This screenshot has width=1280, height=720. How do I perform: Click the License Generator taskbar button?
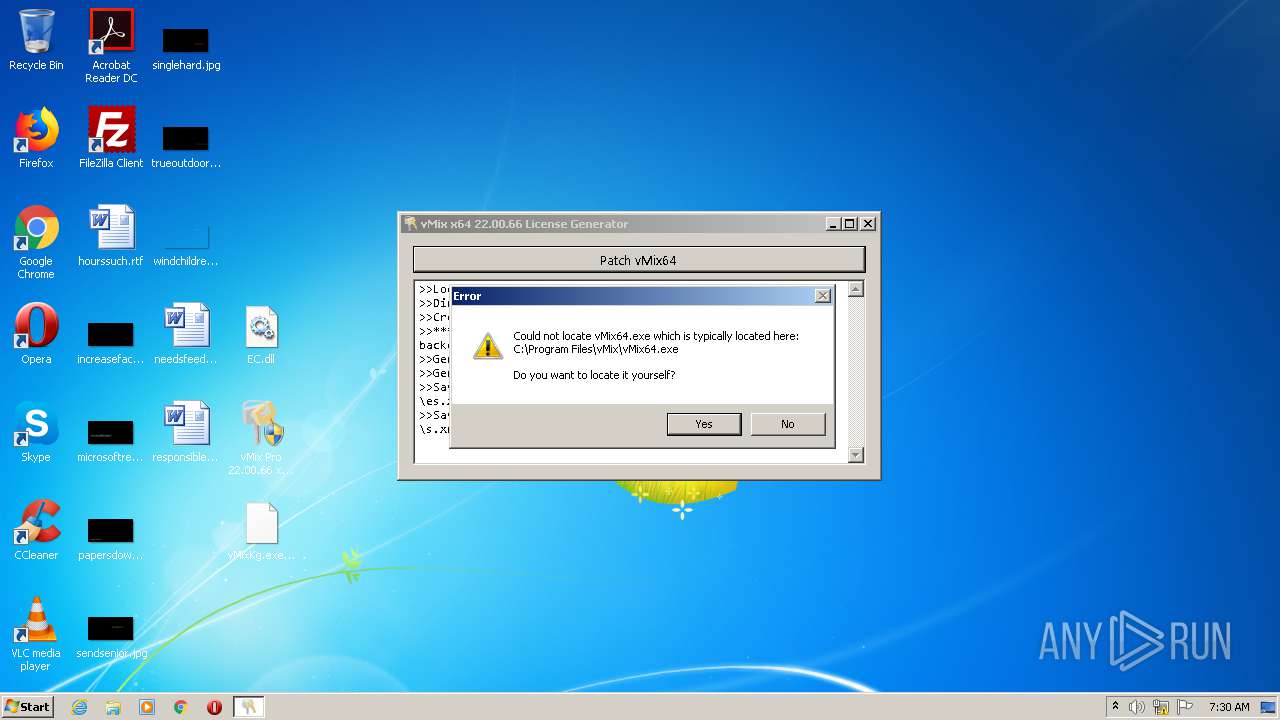[x=248, y=707]
